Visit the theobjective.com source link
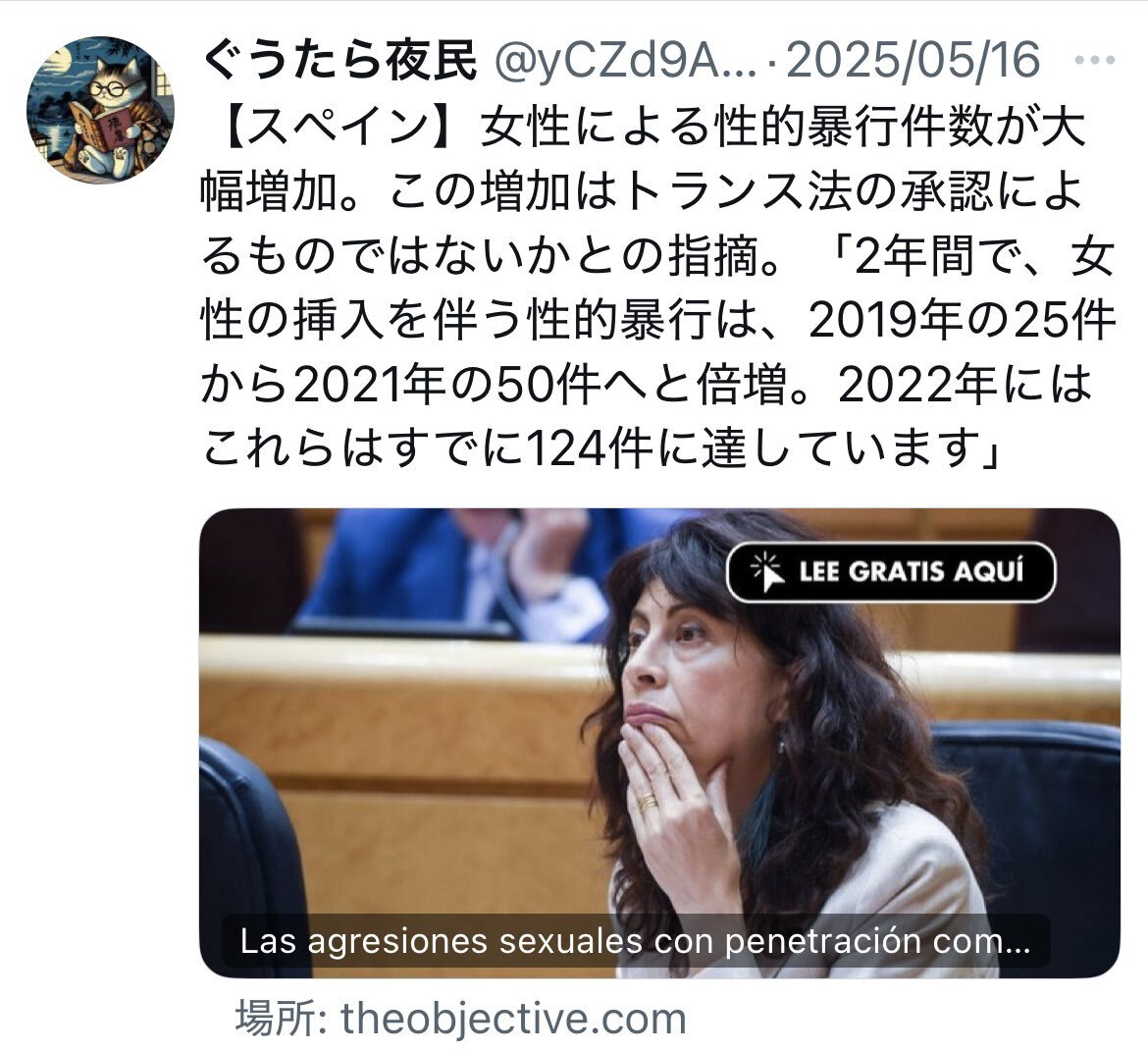The height and width of the screenshot is (1051, 1148). 513,1019
